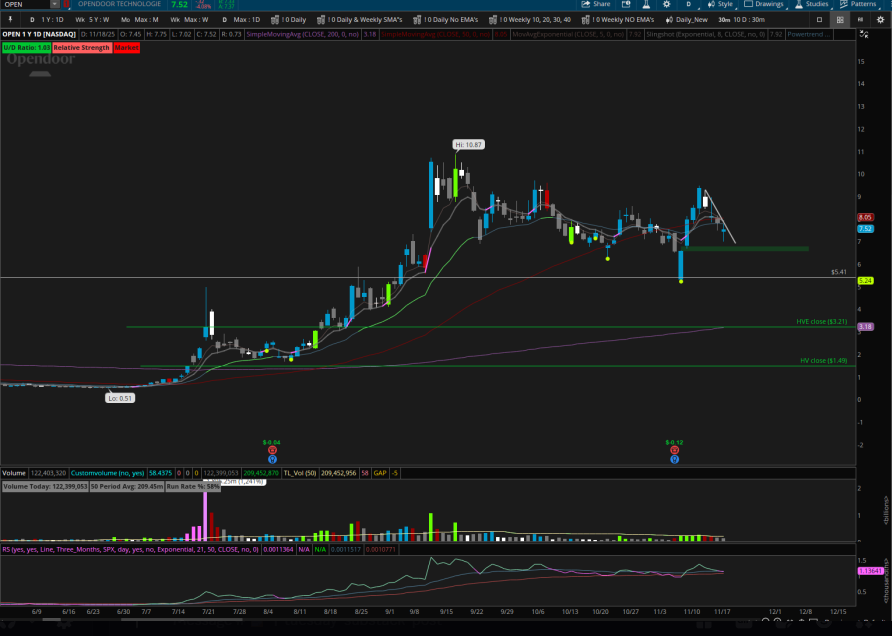Expand the OPEN symbol dropdown arrow
The width and height of the screenshot is (892, 636).
(55, 4)
